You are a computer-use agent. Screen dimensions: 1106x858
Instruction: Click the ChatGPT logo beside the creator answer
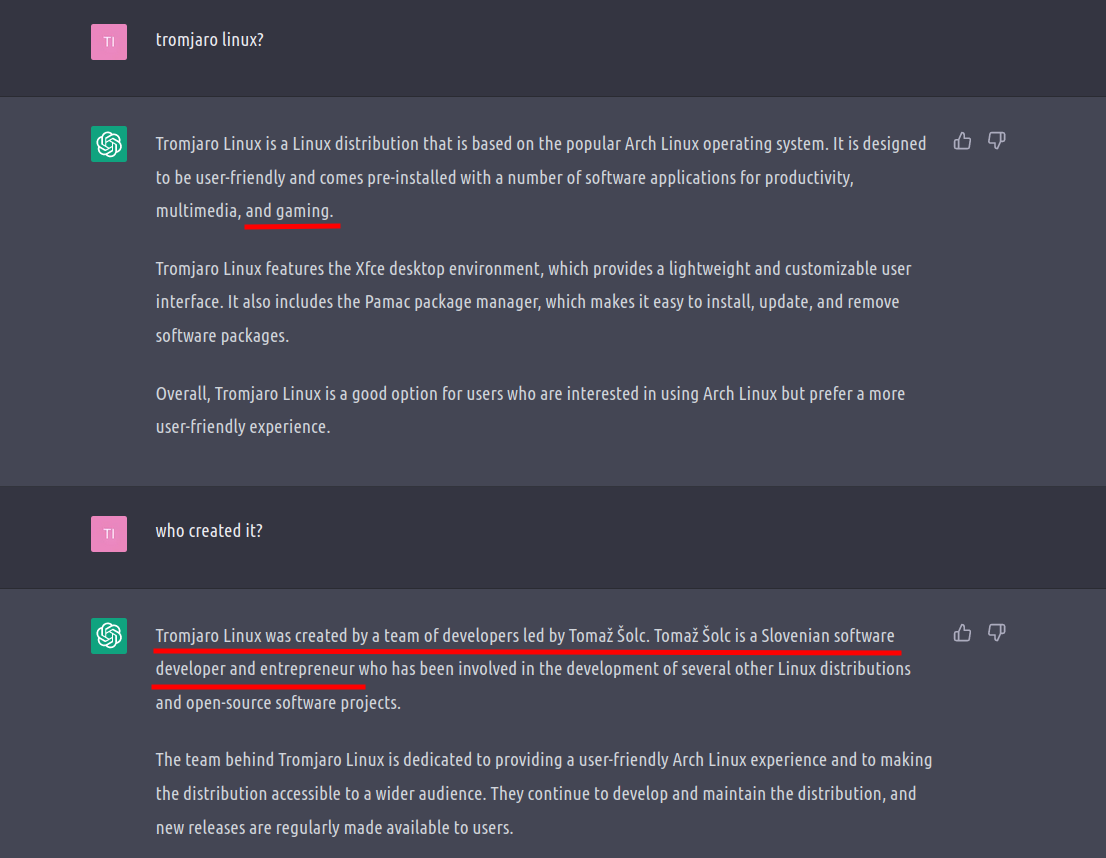(109, 636)
